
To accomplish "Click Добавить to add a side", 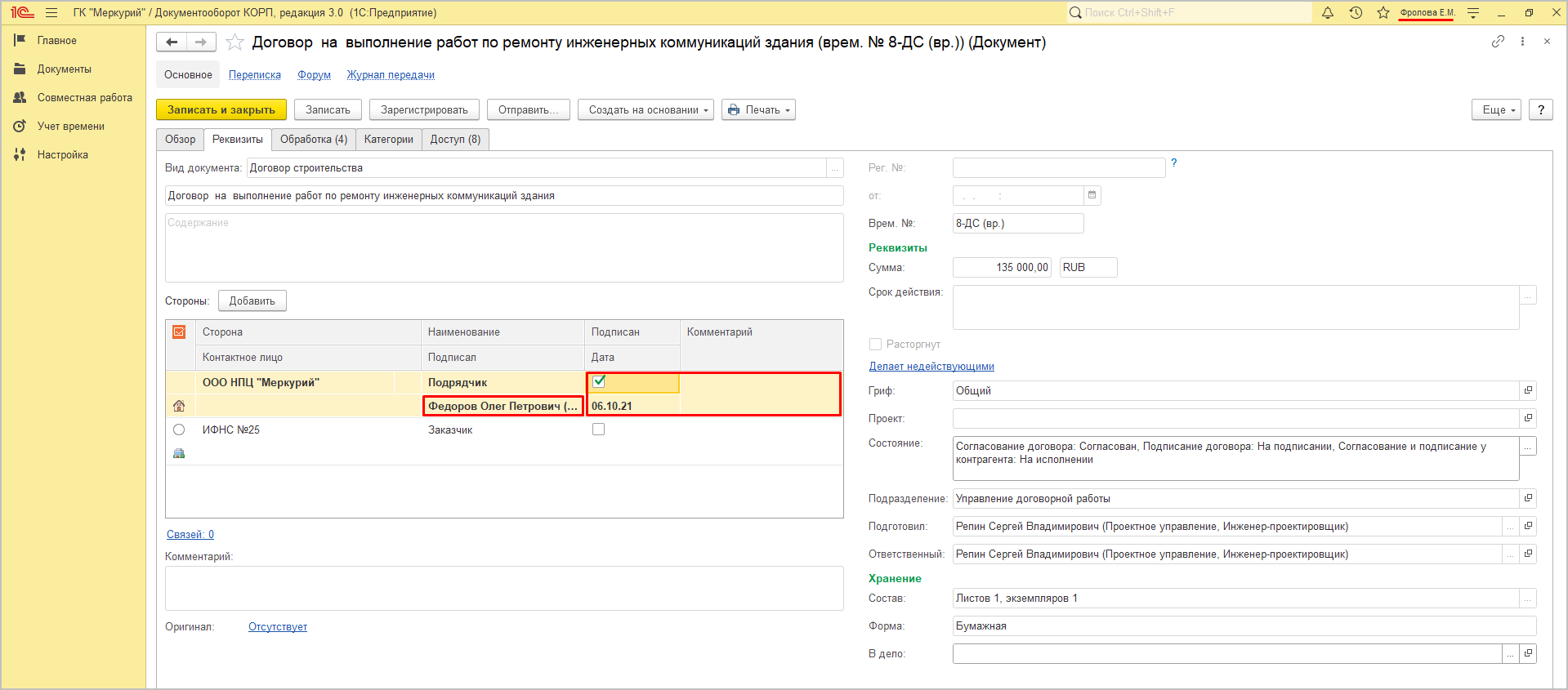I will pyautogui.click(x=252, y=301).
